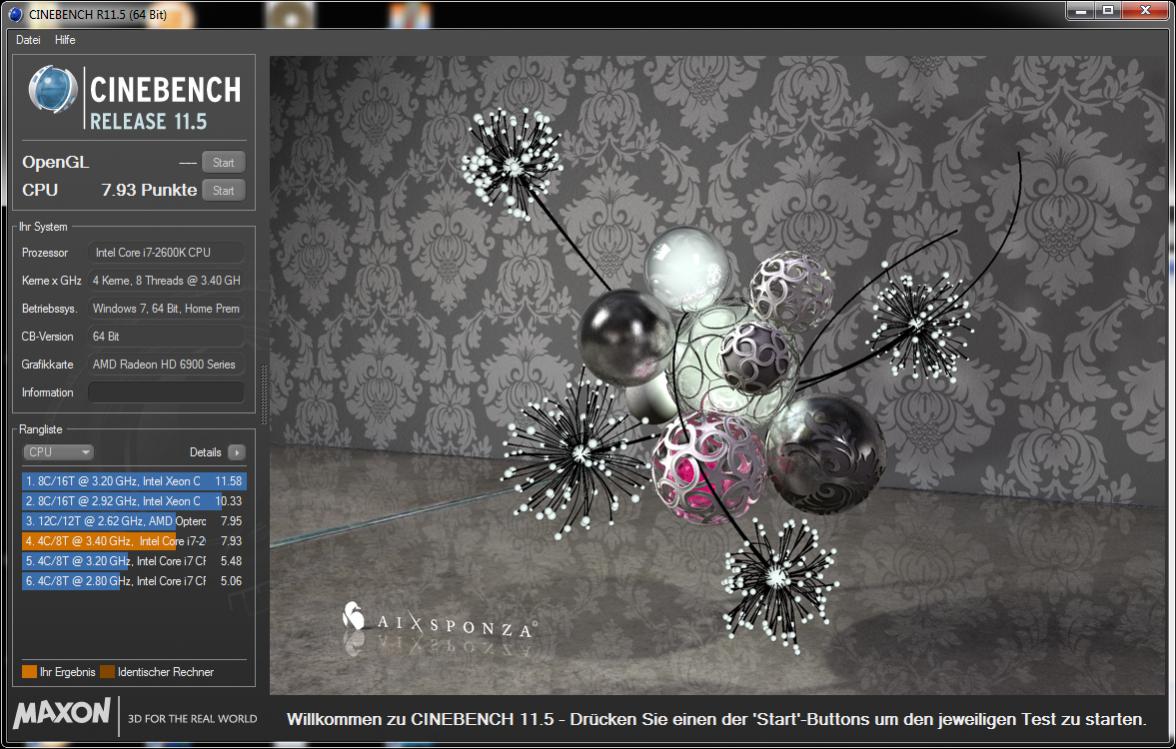Viewport: 1176px width, 749px height.
Task: Click the orange 'Ihr Ergebnis' legend swatch
Action: (29, 672)
